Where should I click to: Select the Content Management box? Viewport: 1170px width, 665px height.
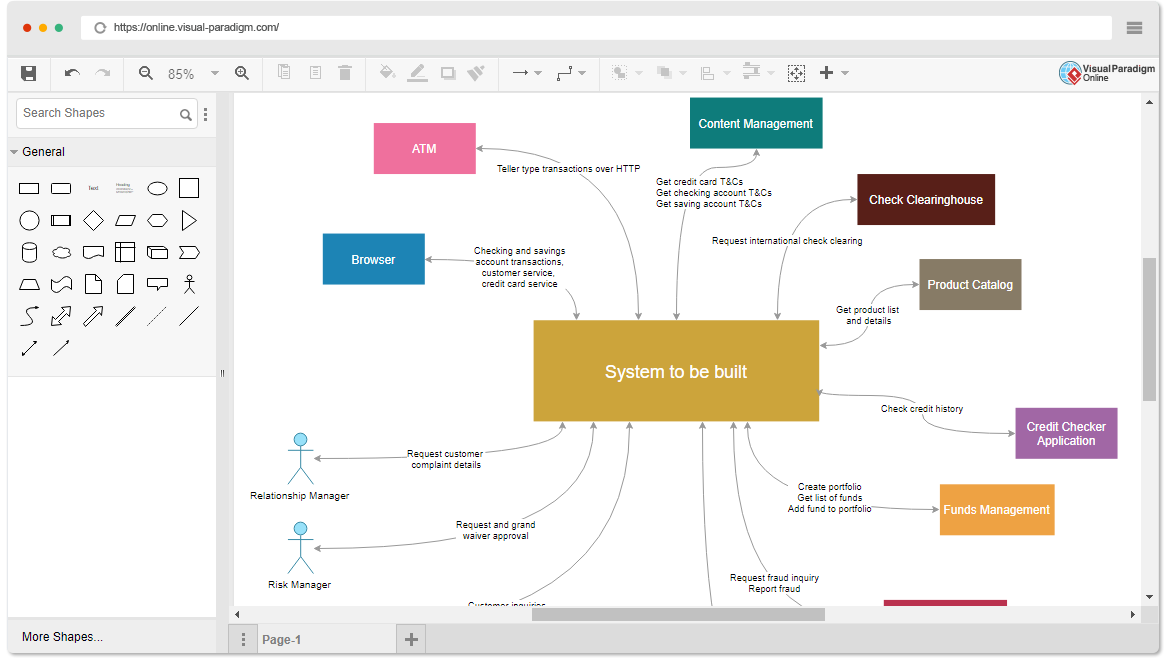pos(756,123)
